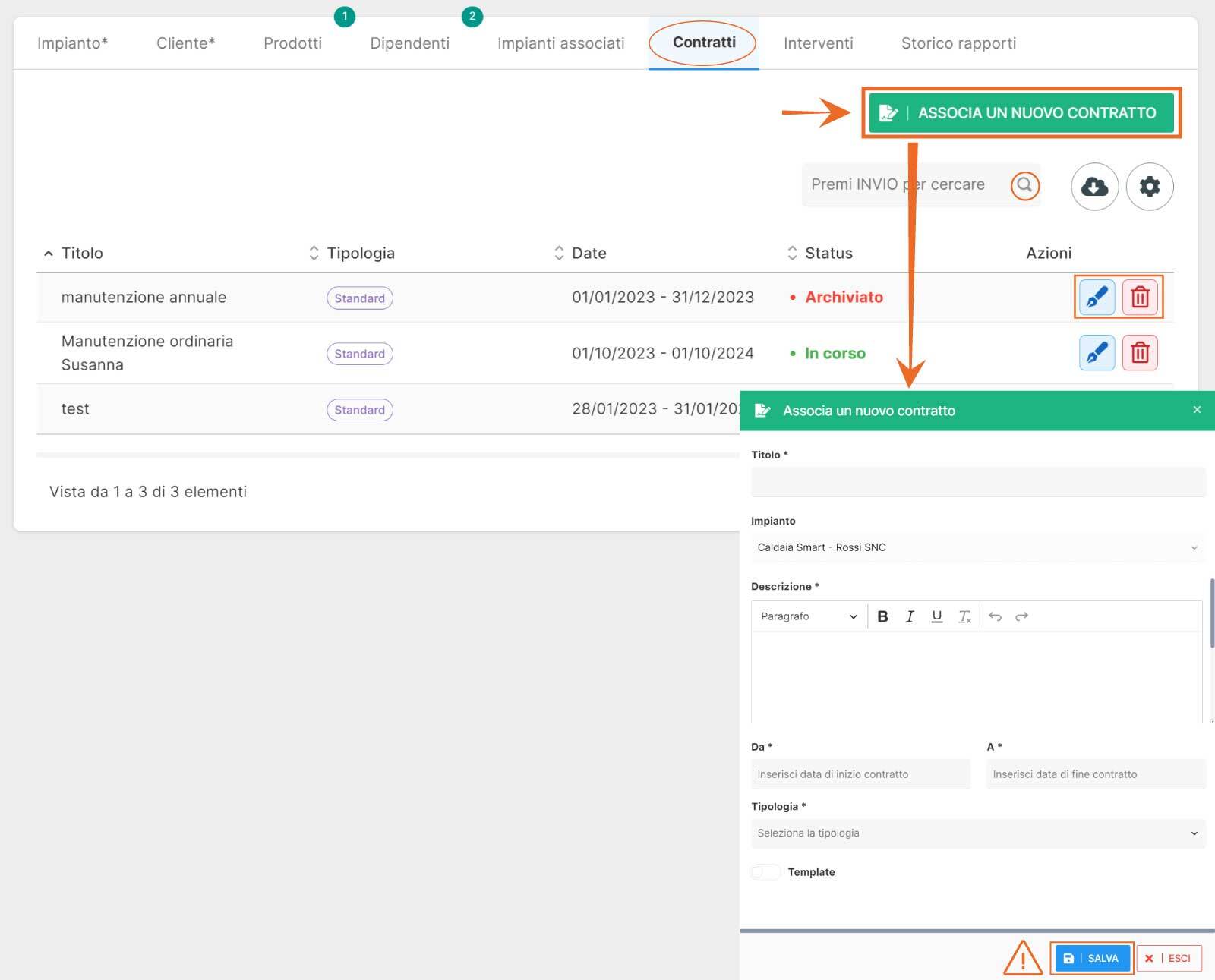Toggle the Template switch

tap(765, 872)
